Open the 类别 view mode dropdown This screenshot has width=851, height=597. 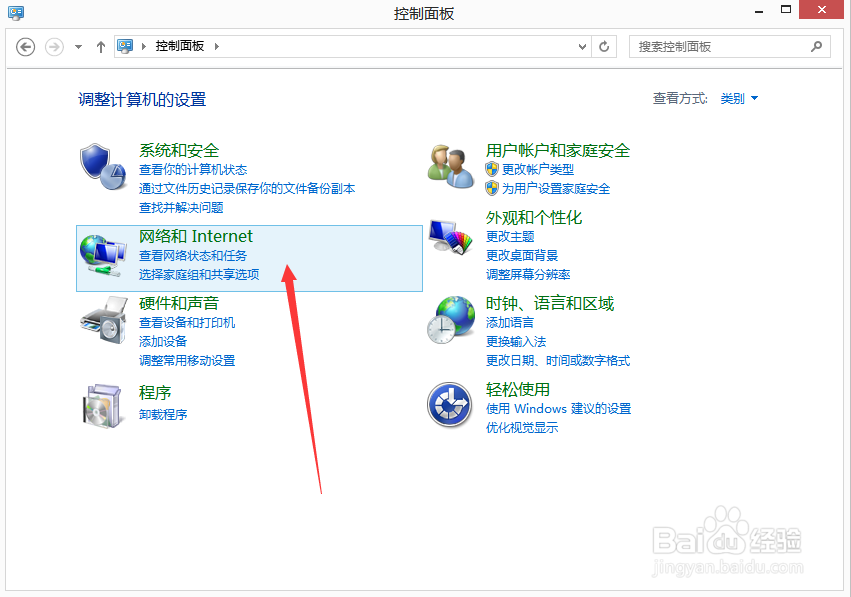tap(739, 98)
